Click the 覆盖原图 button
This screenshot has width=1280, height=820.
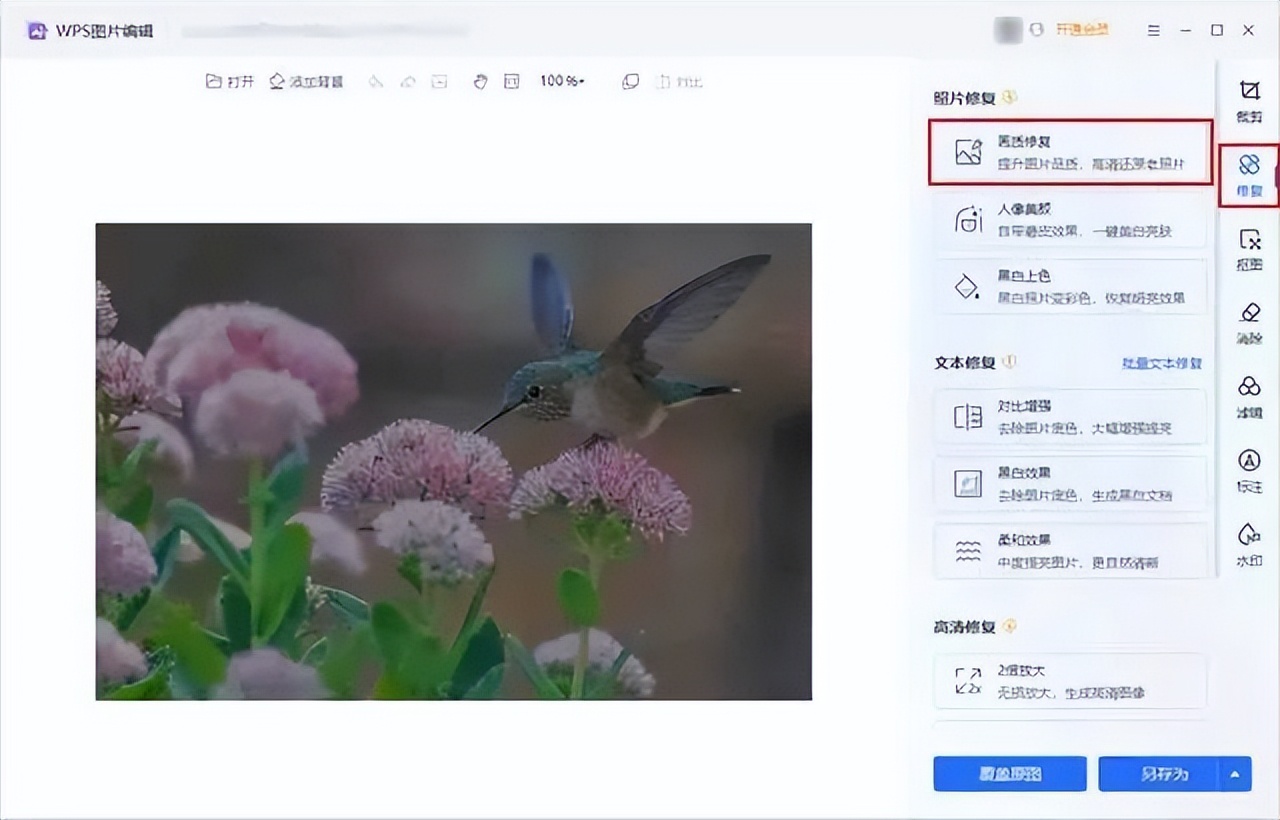pos(1009,773)
